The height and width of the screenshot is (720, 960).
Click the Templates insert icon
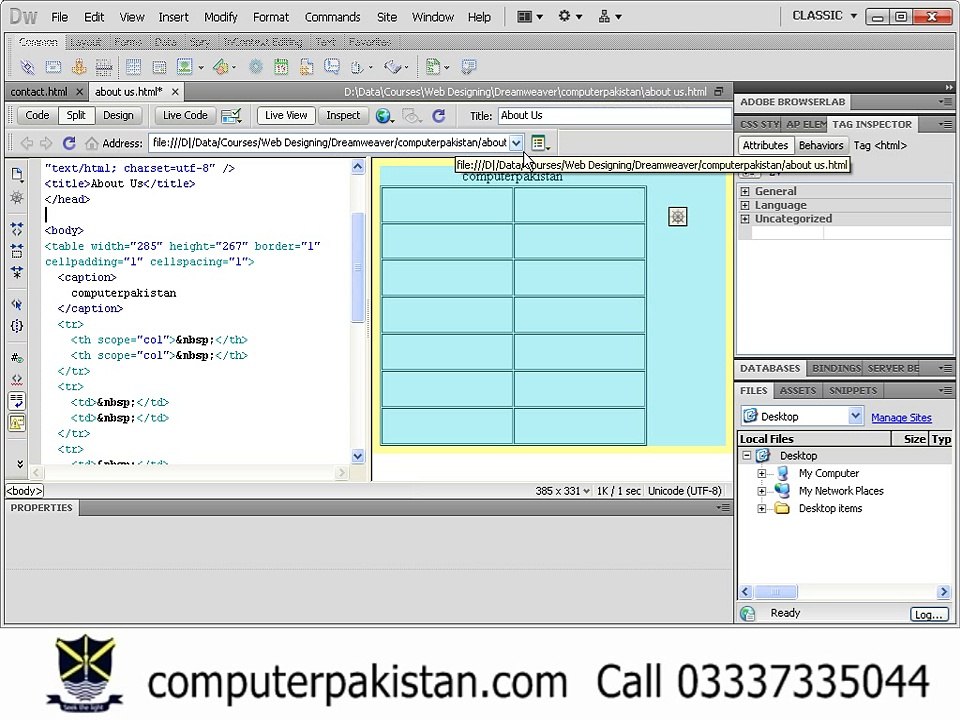click(x=433, y=66)
